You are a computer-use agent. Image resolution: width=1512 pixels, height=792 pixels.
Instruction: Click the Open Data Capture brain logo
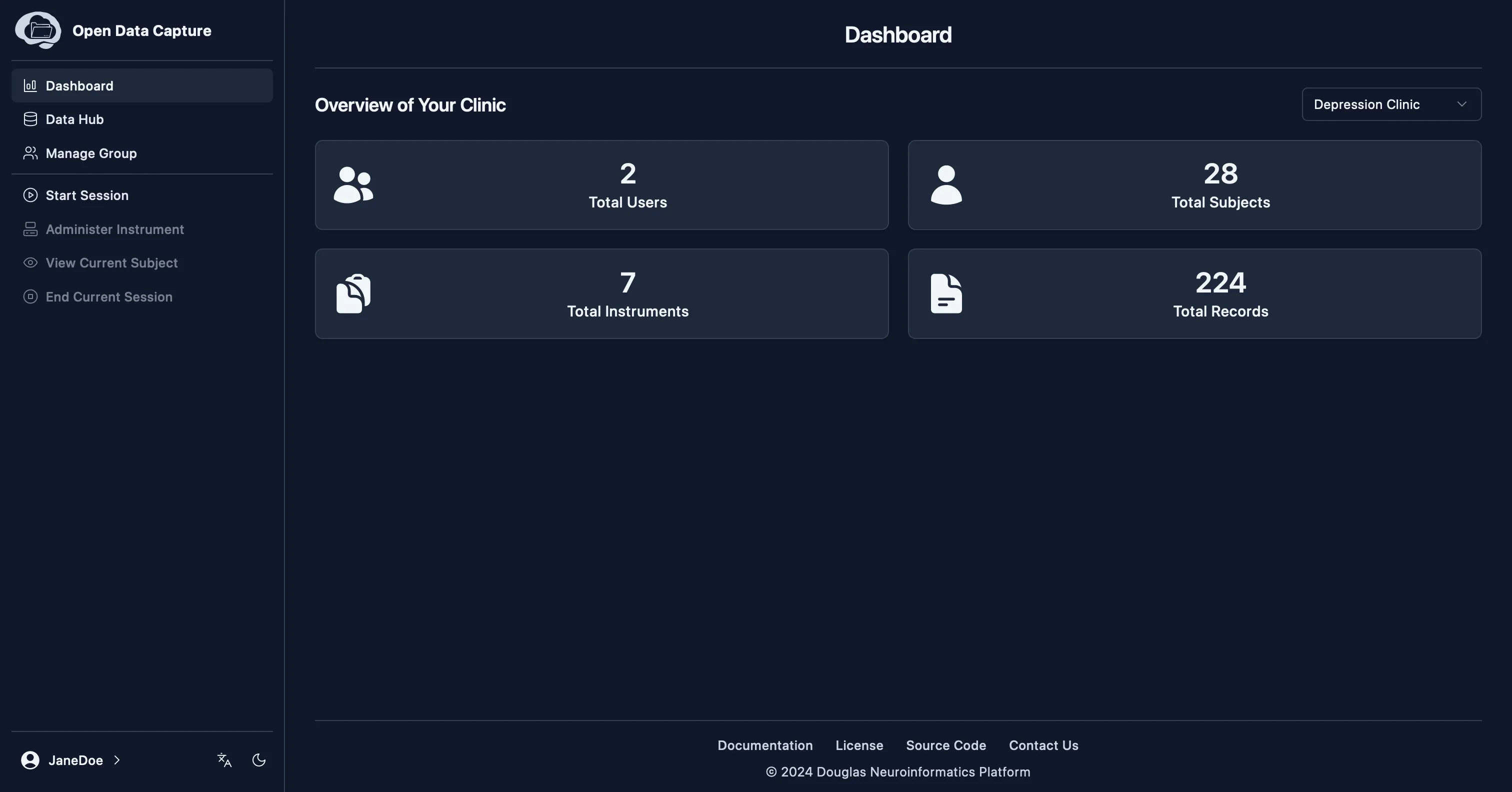pyautogui.click(x=38, y=30)
